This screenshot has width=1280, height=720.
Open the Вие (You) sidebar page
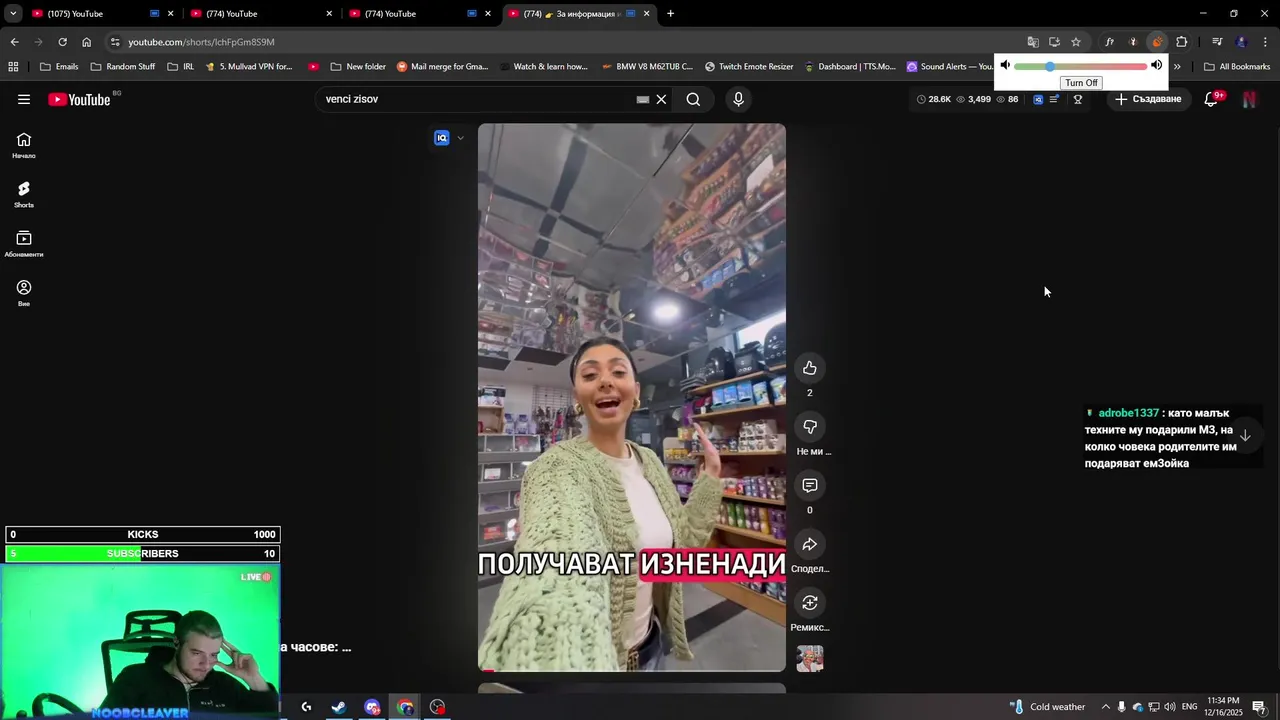point(24,293)
